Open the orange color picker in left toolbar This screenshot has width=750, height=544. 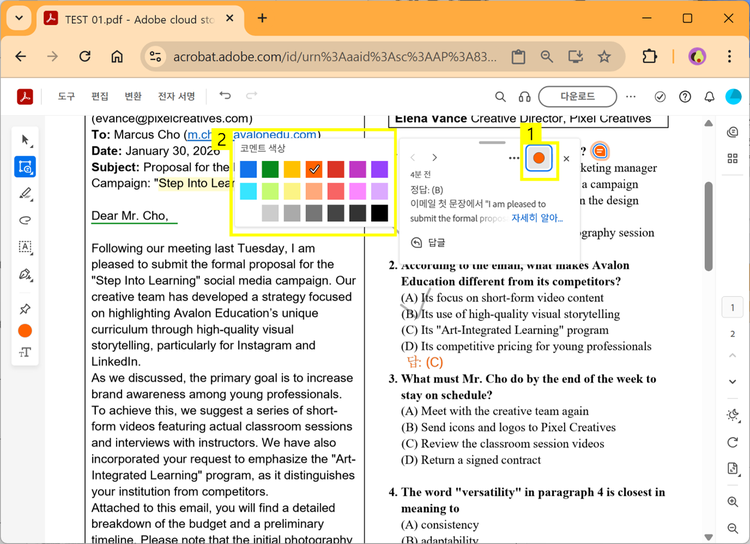[25, 331]
